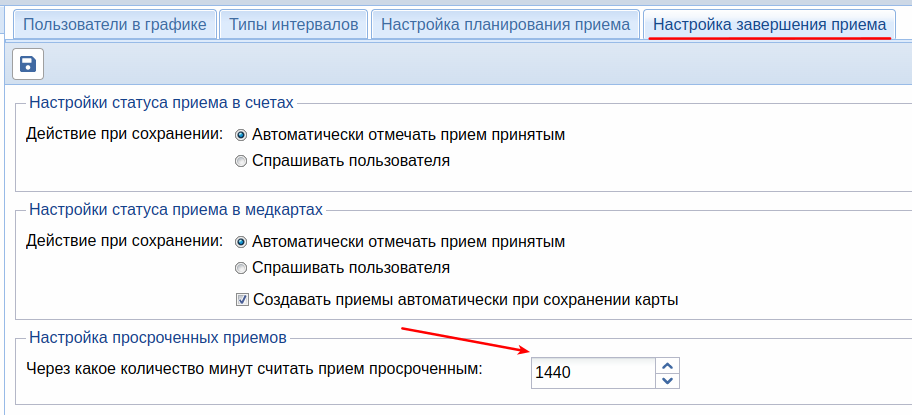Toggle "Создавать приемы автоматически при сохранении карты" checkbox
The height and width of the screenshot is (415, 912).
point(242,299)
